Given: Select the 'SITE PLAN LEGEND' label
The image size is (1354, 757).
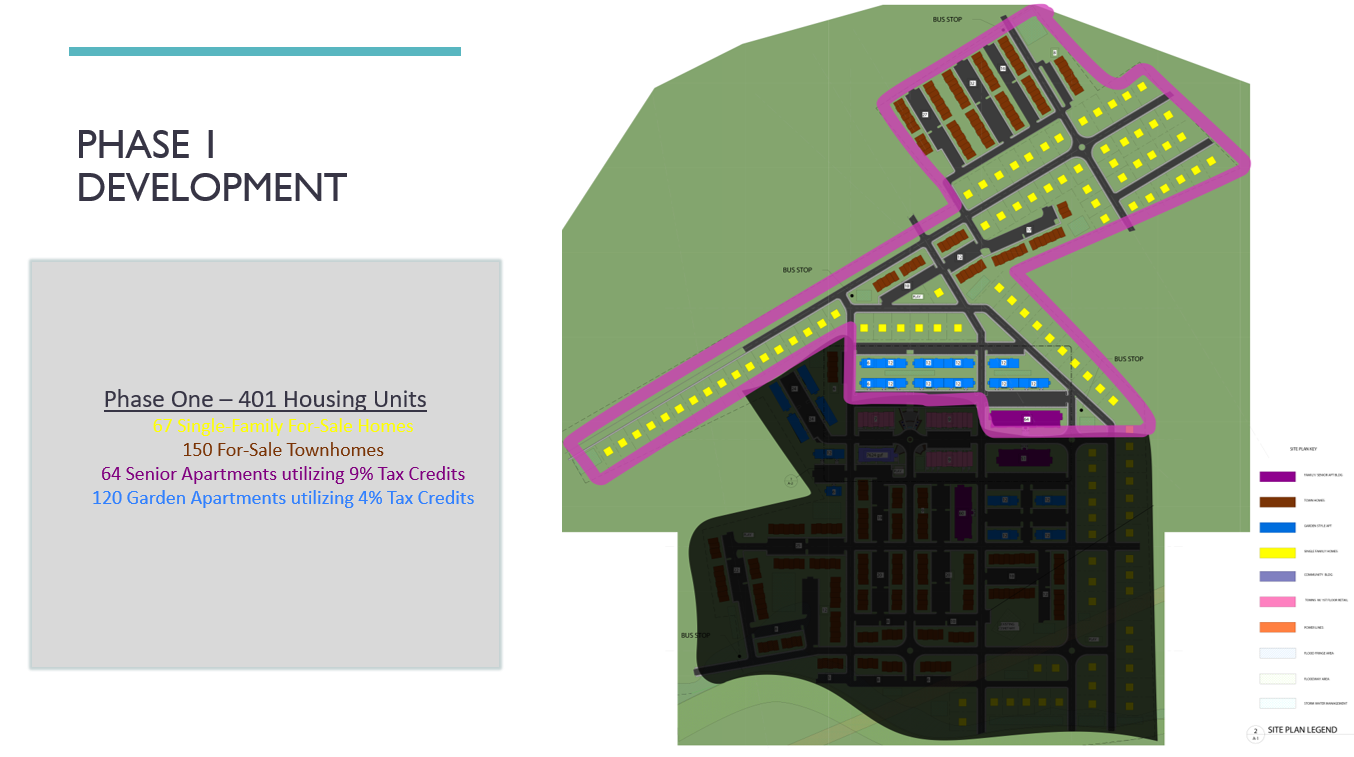Looking at the screenshot, I should click(1302, 731).
